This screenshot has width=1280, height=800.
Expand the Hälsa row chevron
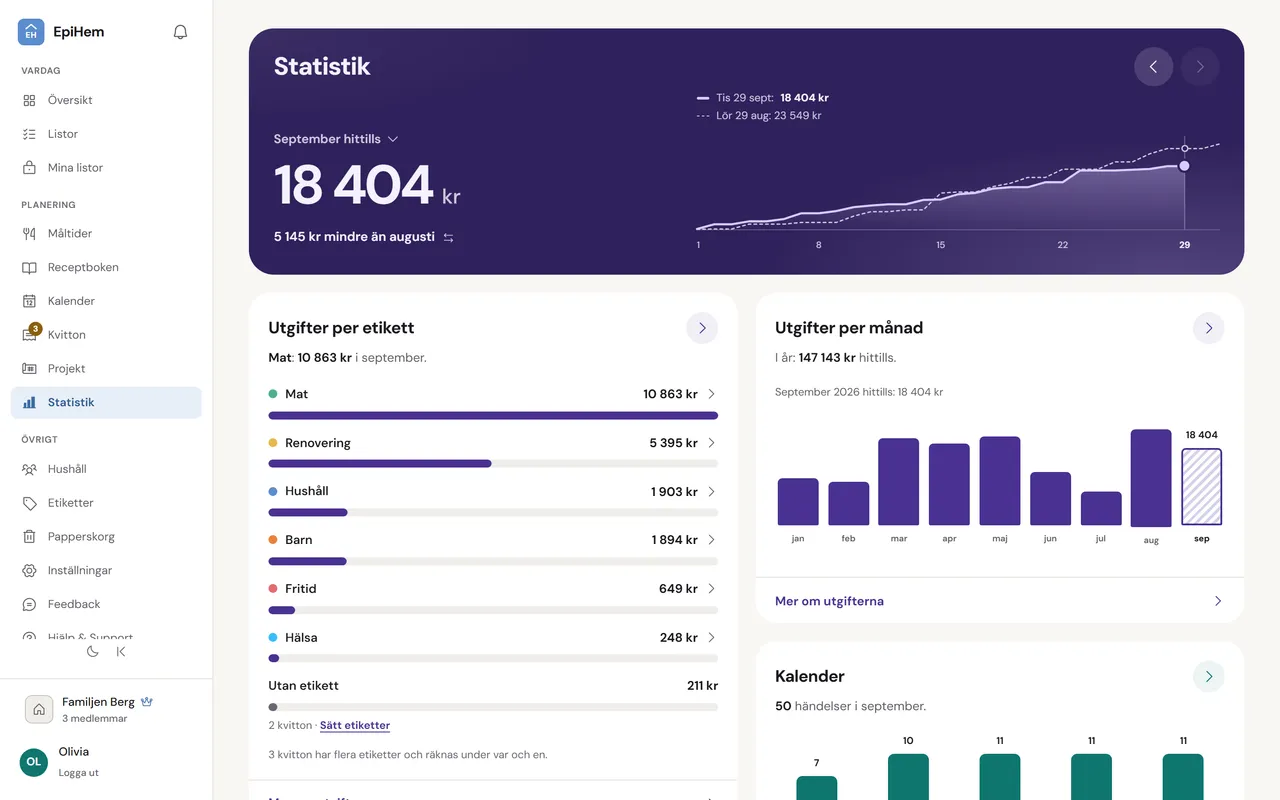pos(711,638)
